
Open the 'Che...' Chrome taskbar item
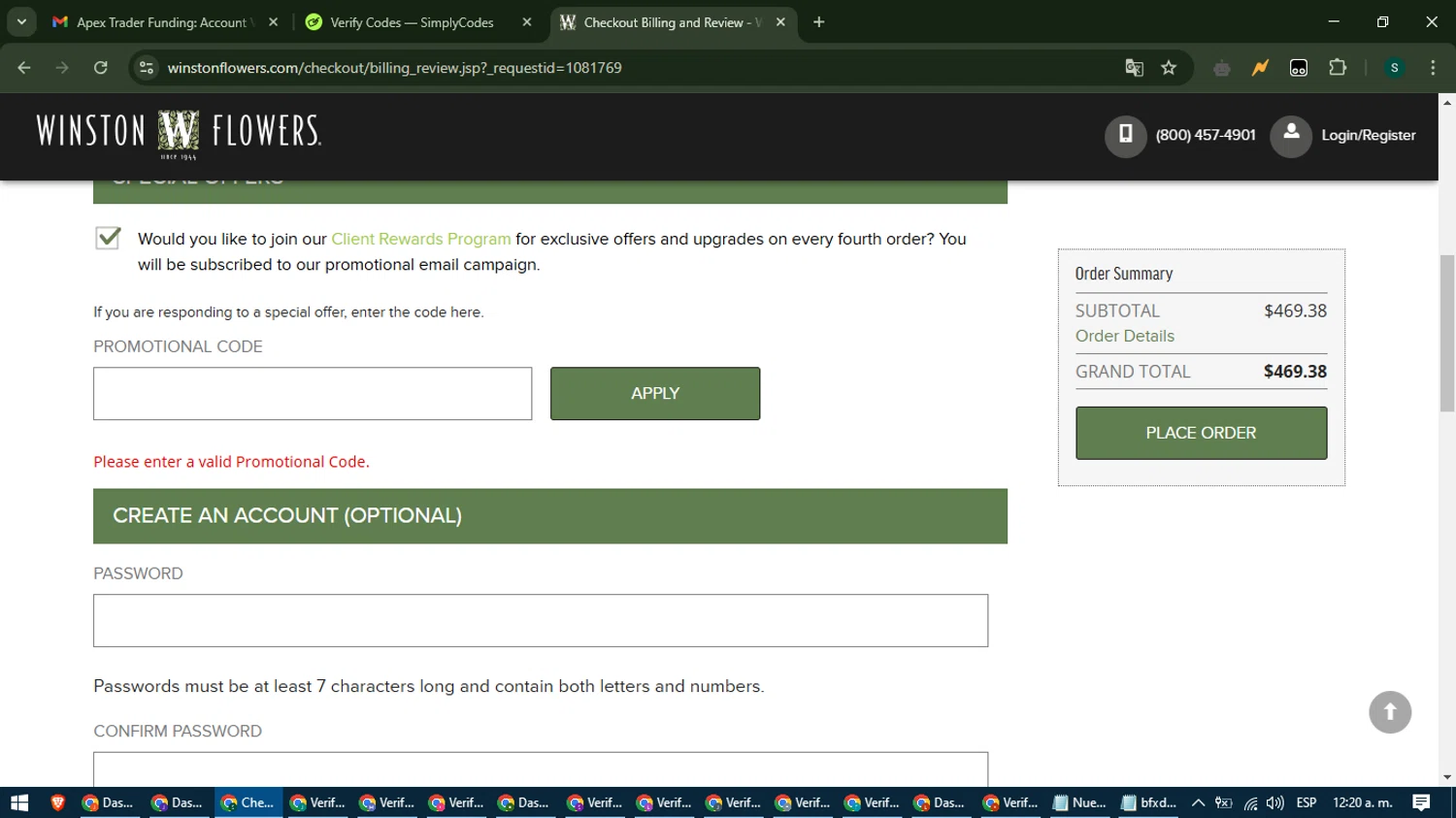248,802
